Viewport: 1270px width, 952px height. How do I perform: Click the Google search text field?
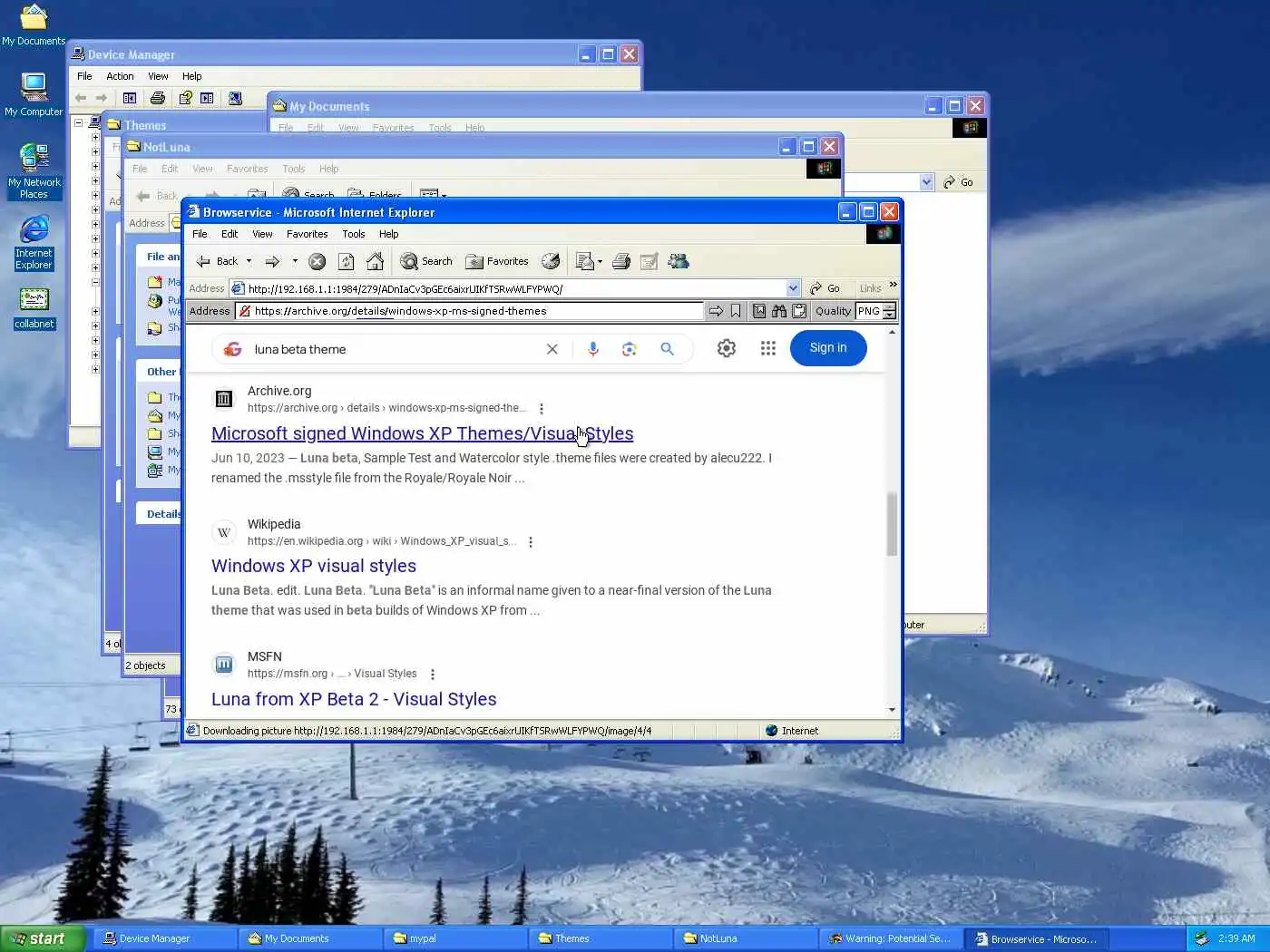point(395,349)
